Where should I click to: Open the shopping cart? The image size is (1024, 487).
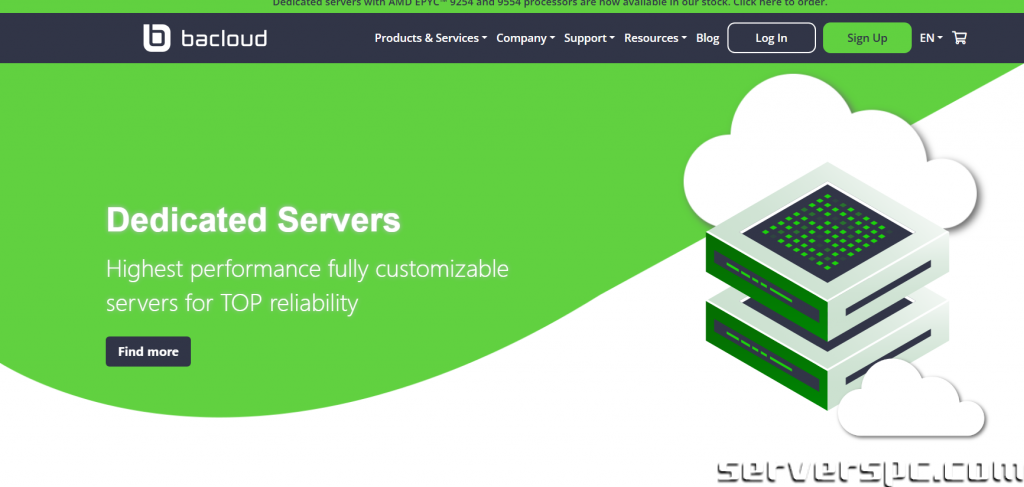click(x=960, y=38)
